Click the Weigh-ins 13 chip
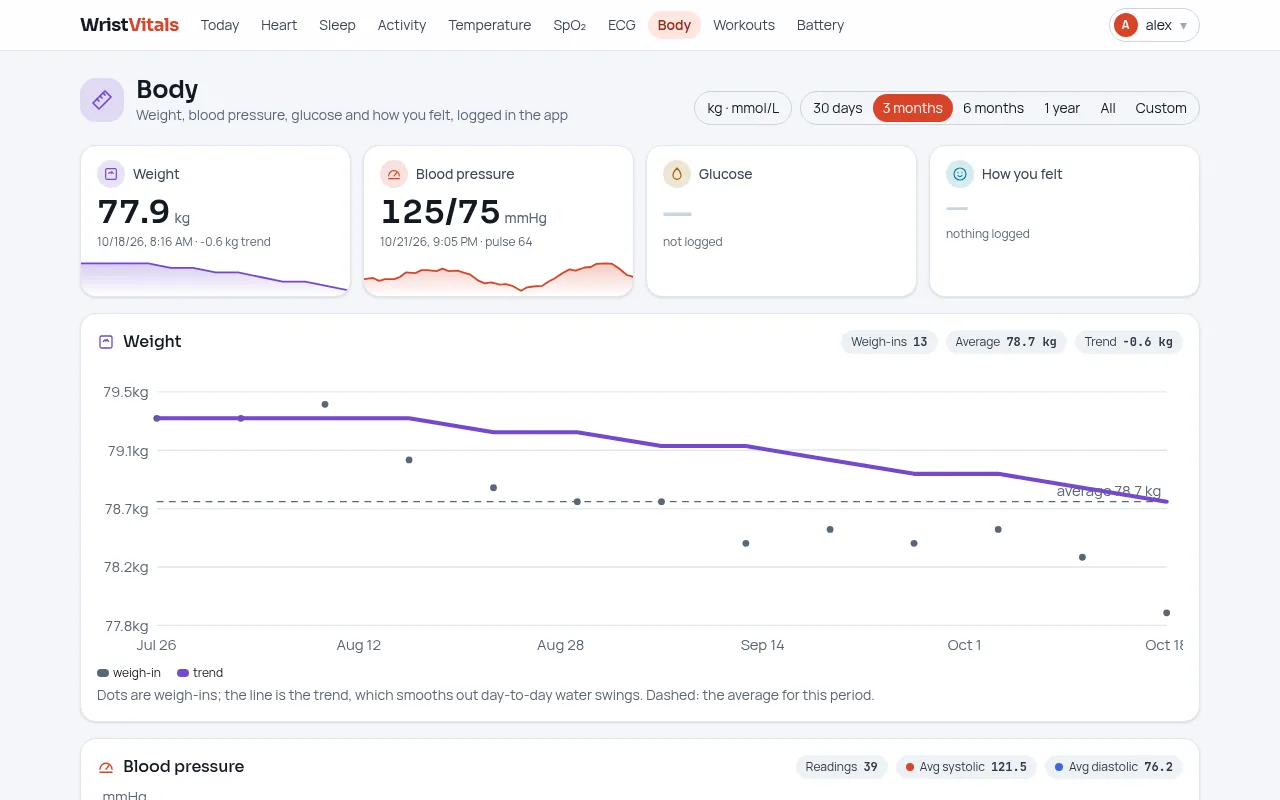1280x800 pixels. tap(889, 342)
